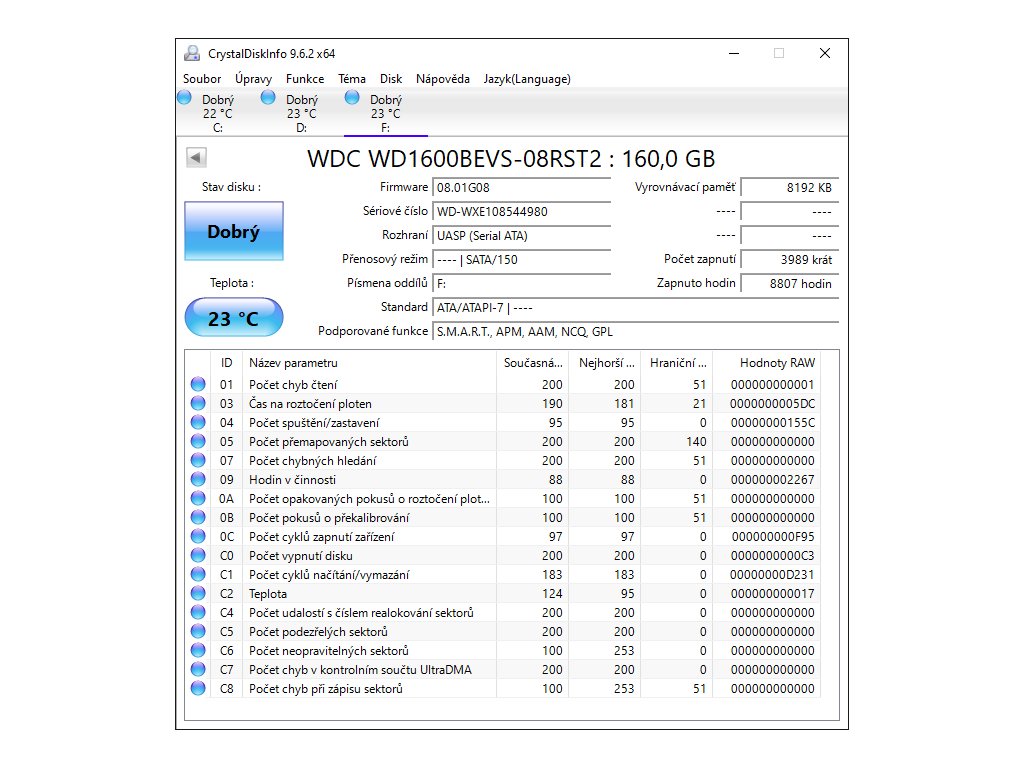This screenshot has height=768, width=1024.
Task: Select the Teplota attribute name text
Action: pyautogui.click(x=268, y=594)
